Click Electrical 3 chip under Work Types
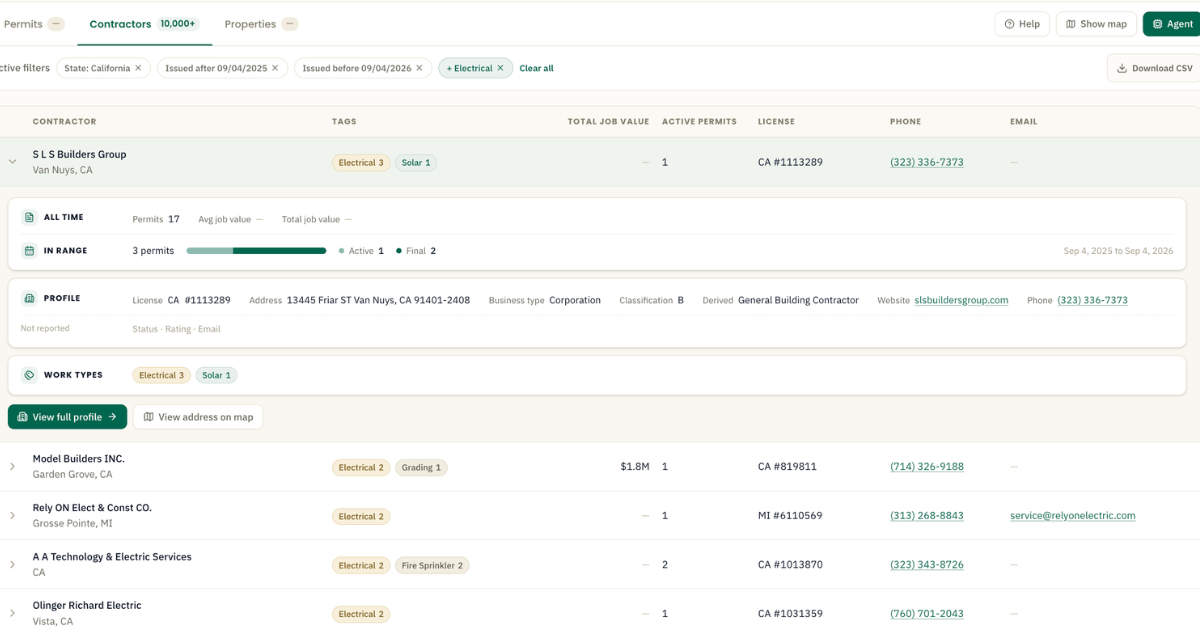This screenshot has height=630, width=1200. 161,375
